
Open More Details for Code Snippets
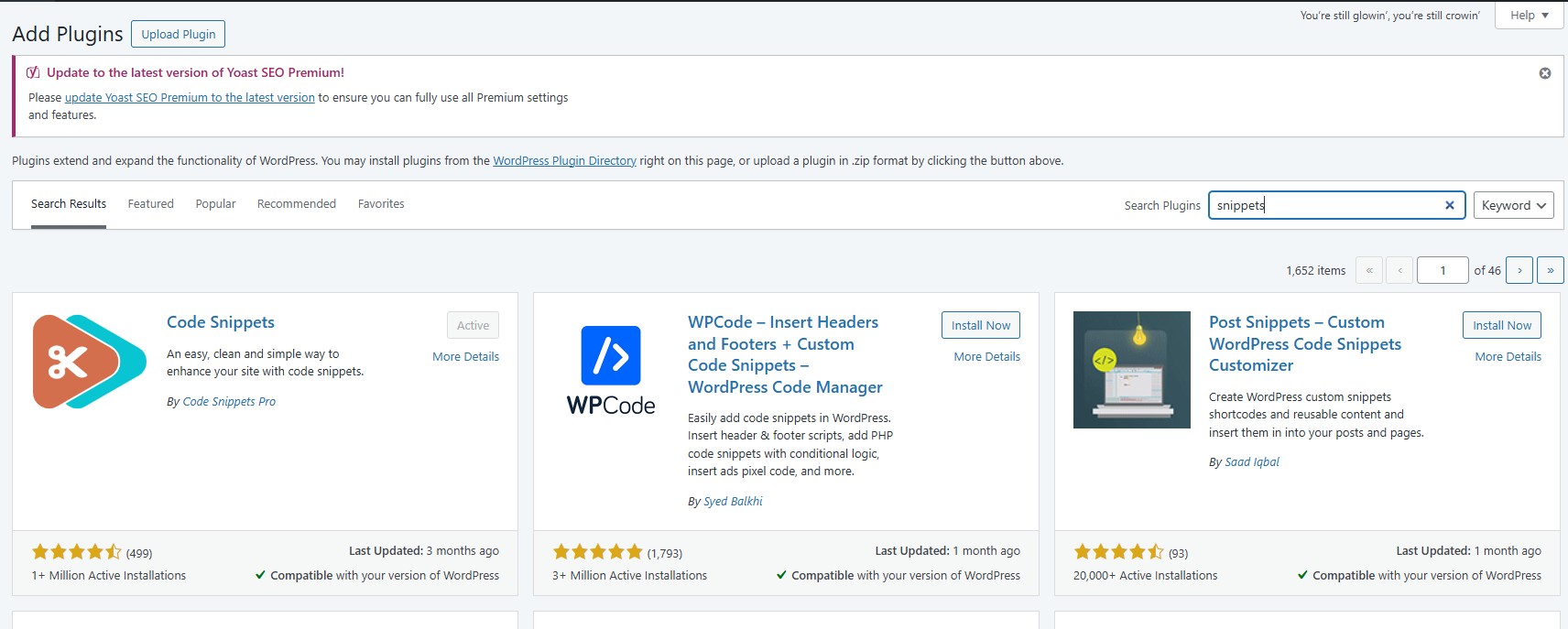pos(465,356)
